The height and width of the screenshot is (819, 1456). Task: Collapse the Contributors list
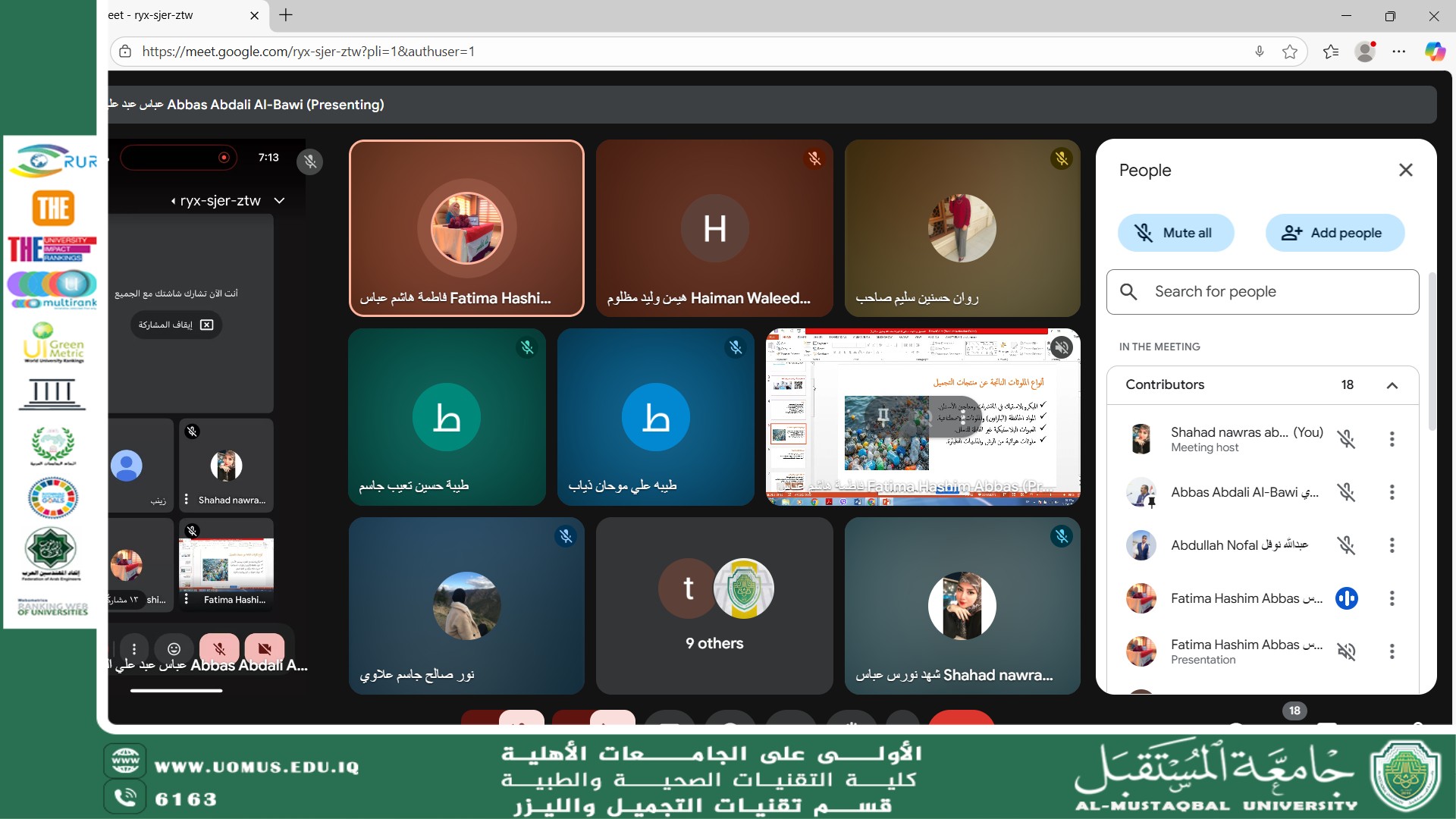pyautogui.click(x=1392, y=385)
